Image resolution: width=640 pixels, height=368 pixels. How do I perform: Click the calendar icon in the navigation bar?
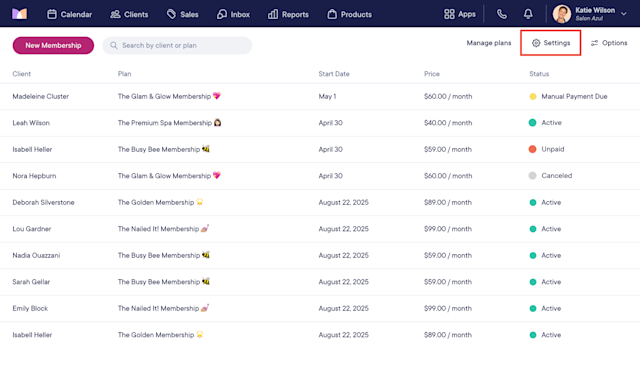[x=52, y=14]
